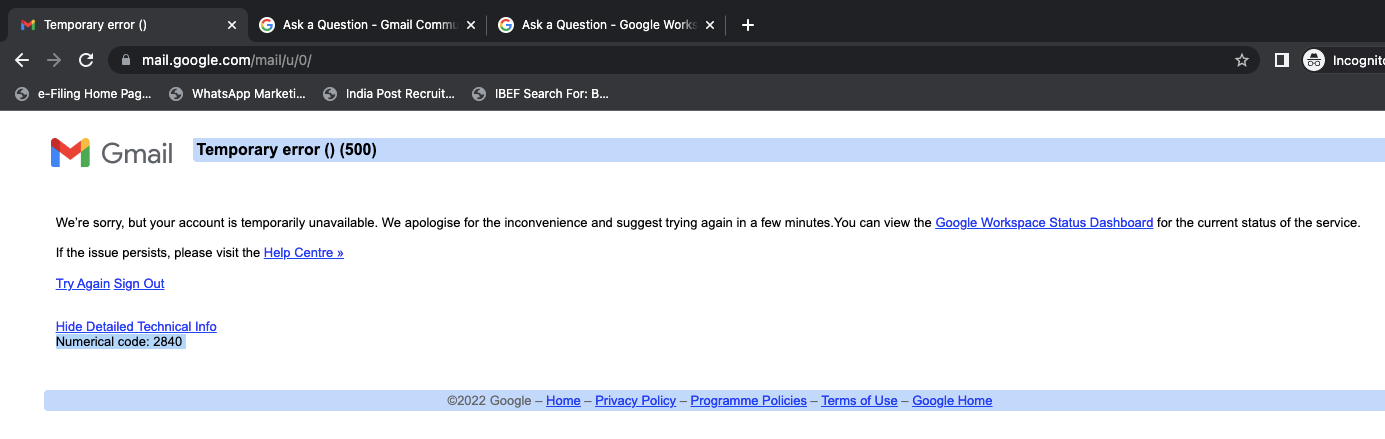The height and width of the screenshot is (439, 1385).
Task: Open the Privacy Policy footer link
Action: pos(635,401)
